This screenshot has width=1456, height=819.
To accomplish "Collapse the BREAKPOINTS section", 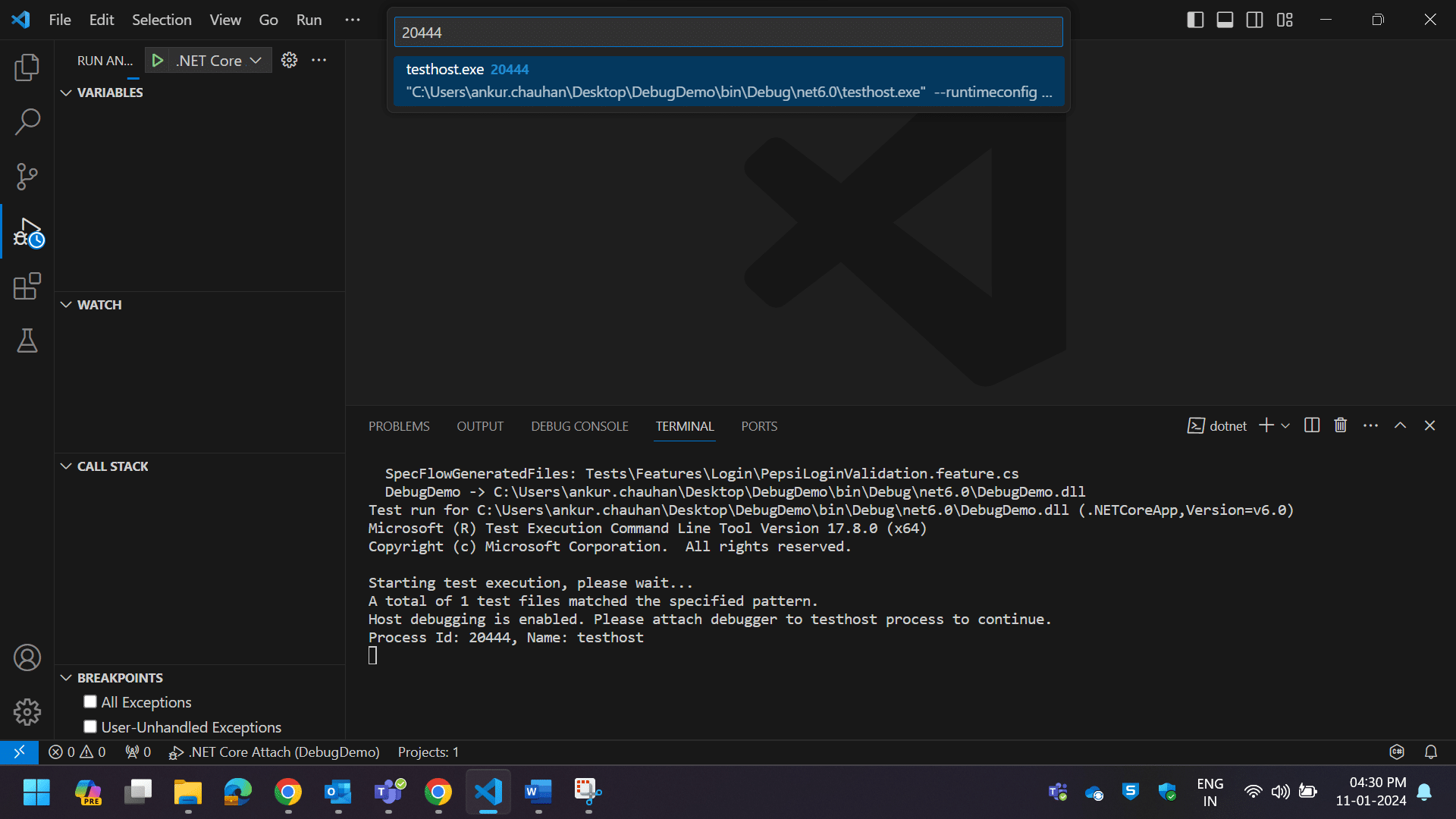I will [66, 678].
